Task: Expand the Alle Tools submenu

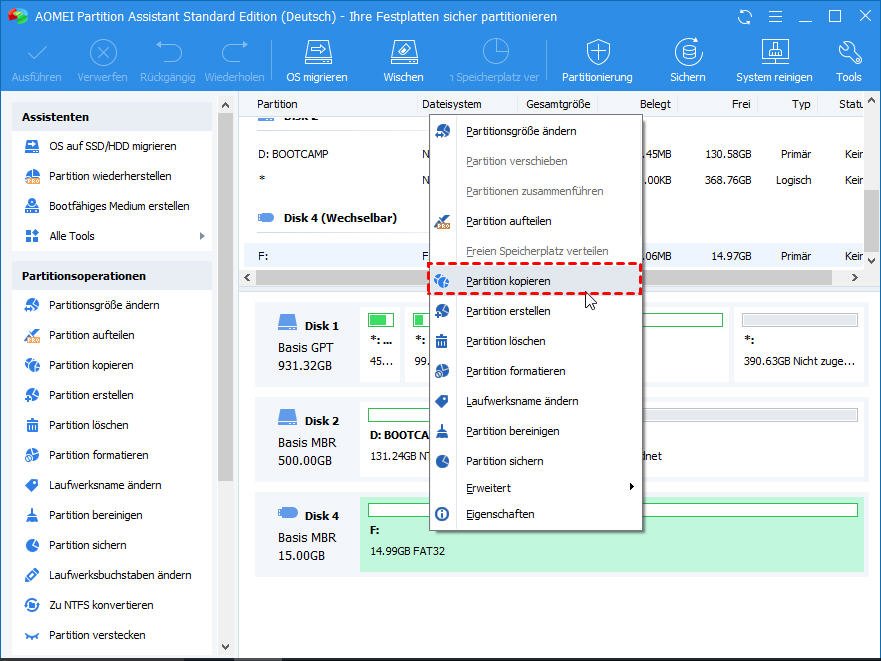Action: point(202,236)
